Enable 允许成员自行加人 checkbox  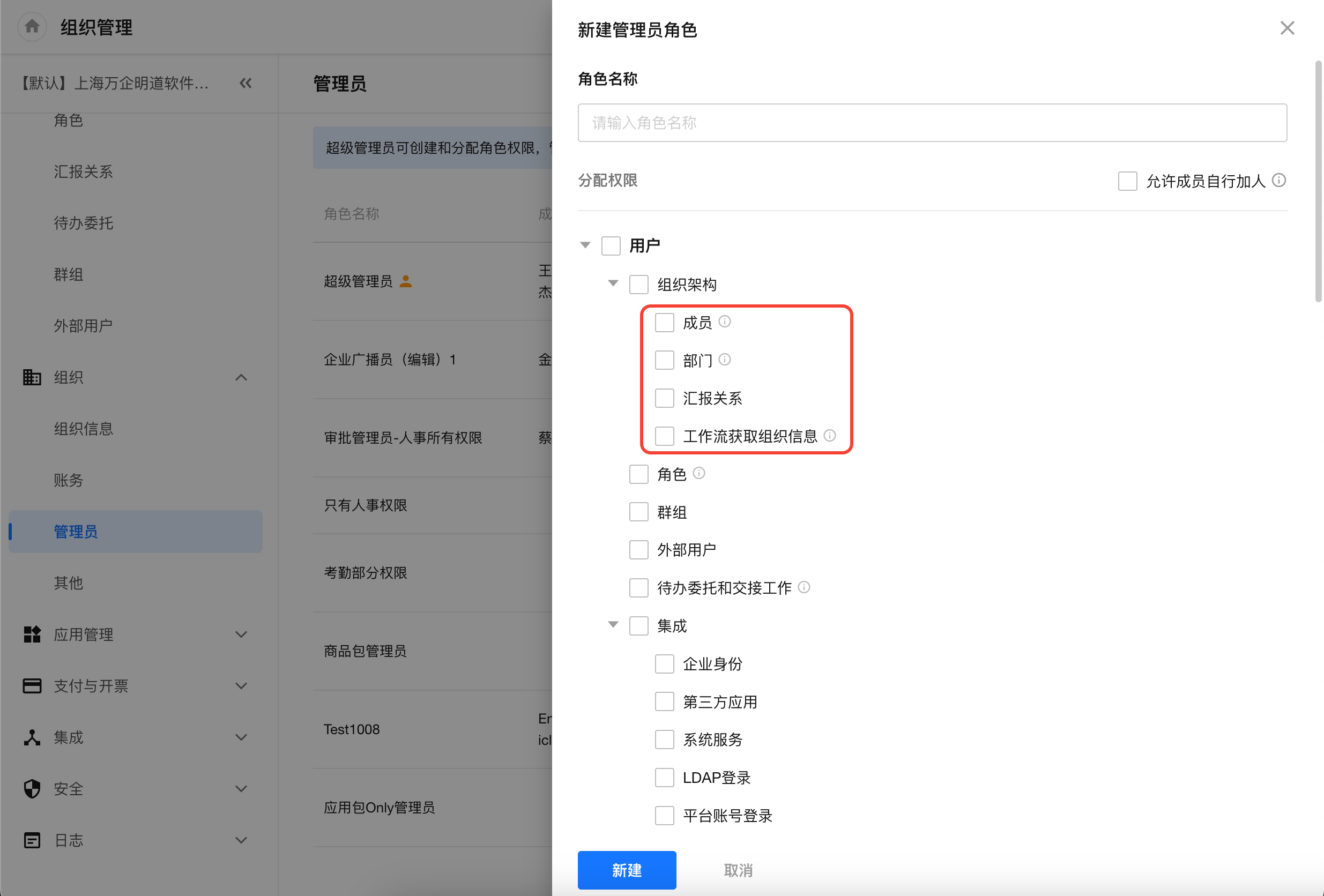pos(1127,181)
